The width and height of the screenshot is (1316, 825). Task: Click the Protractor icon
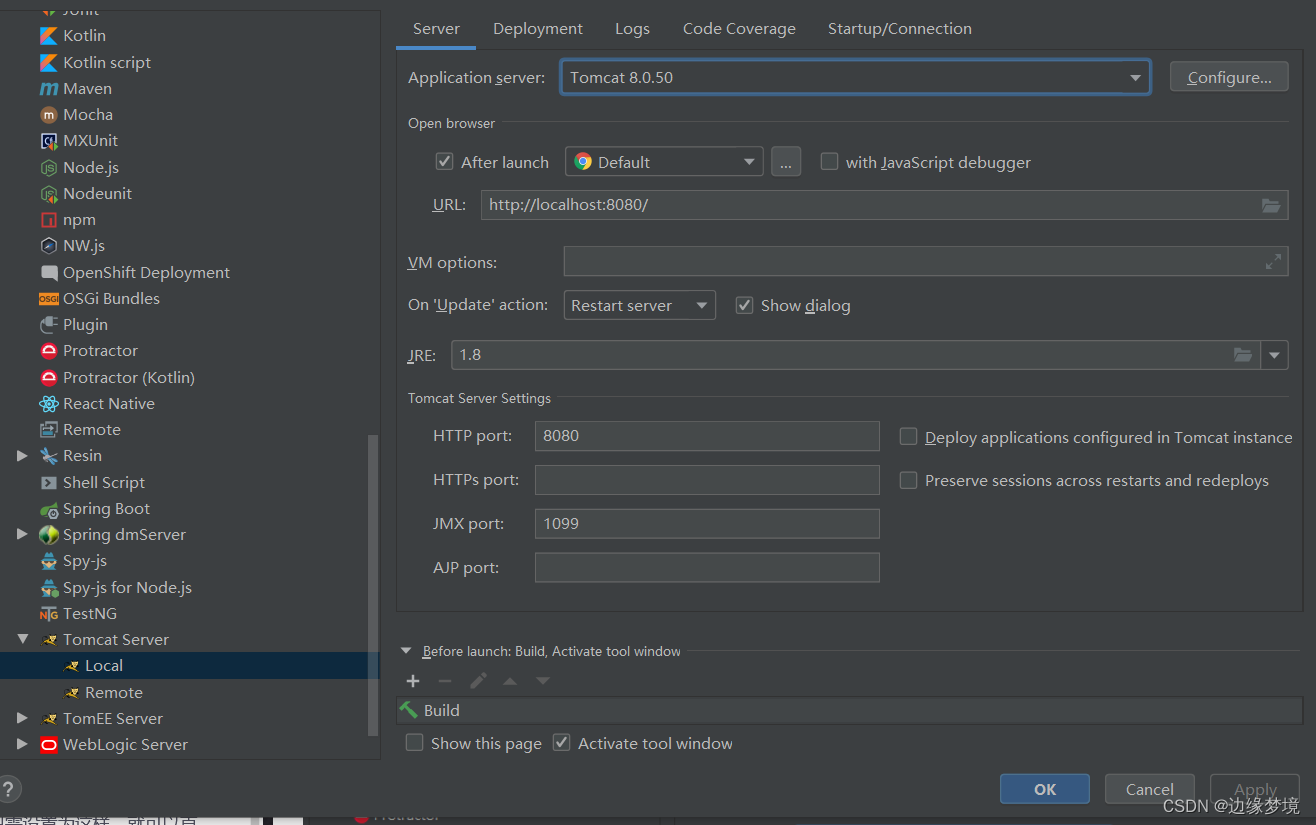(x=49, y=351)
